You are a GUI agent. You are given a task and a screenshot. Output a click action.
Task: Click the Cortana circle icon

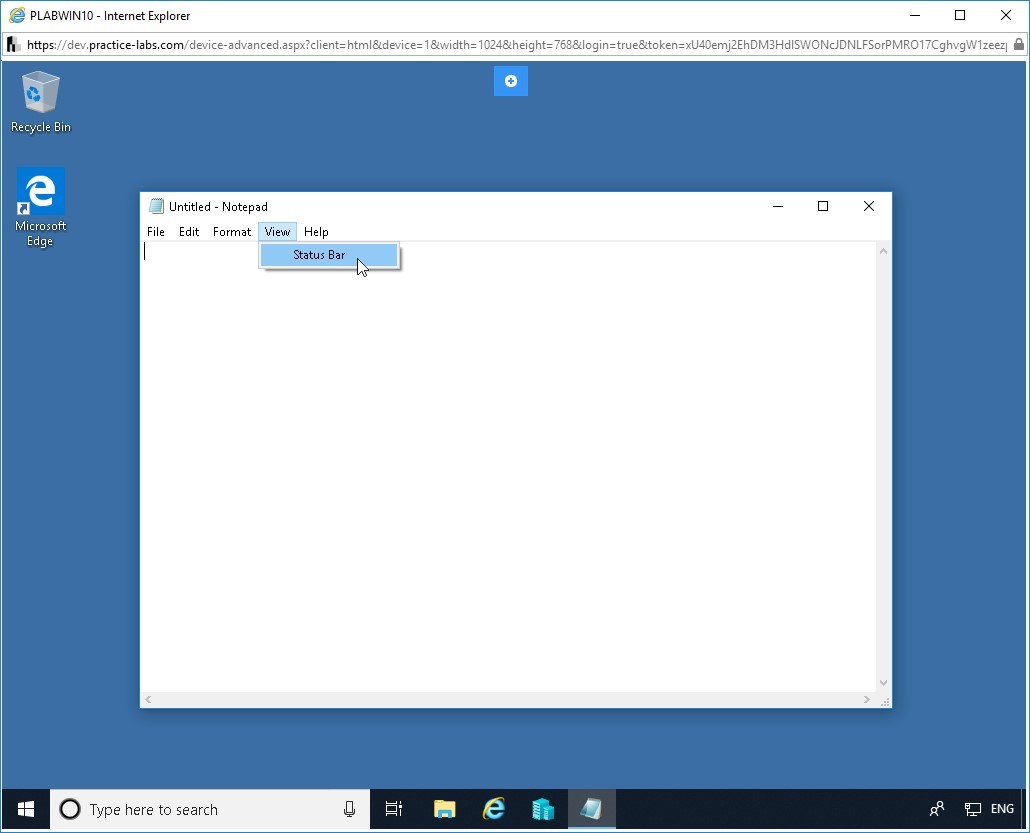click(70, 809)
